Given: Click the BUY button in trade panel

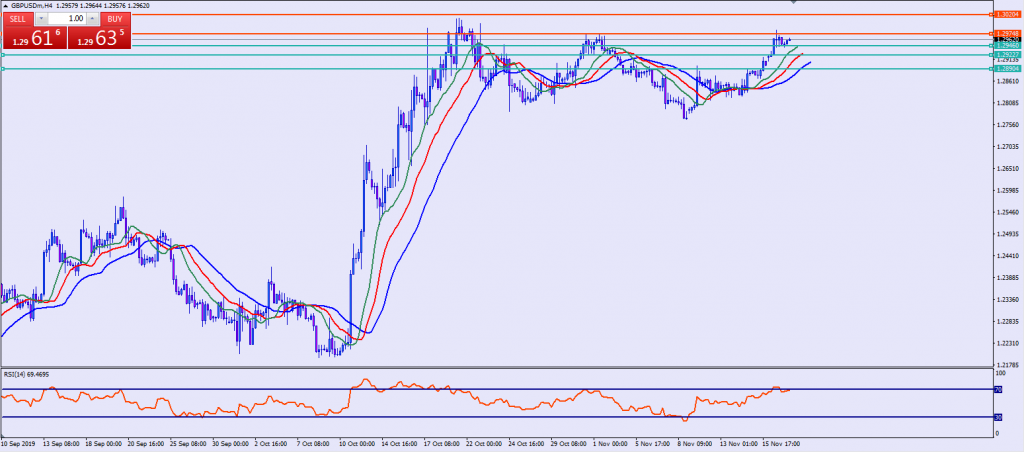Looking at the screenshot, I should click(115, 18).
